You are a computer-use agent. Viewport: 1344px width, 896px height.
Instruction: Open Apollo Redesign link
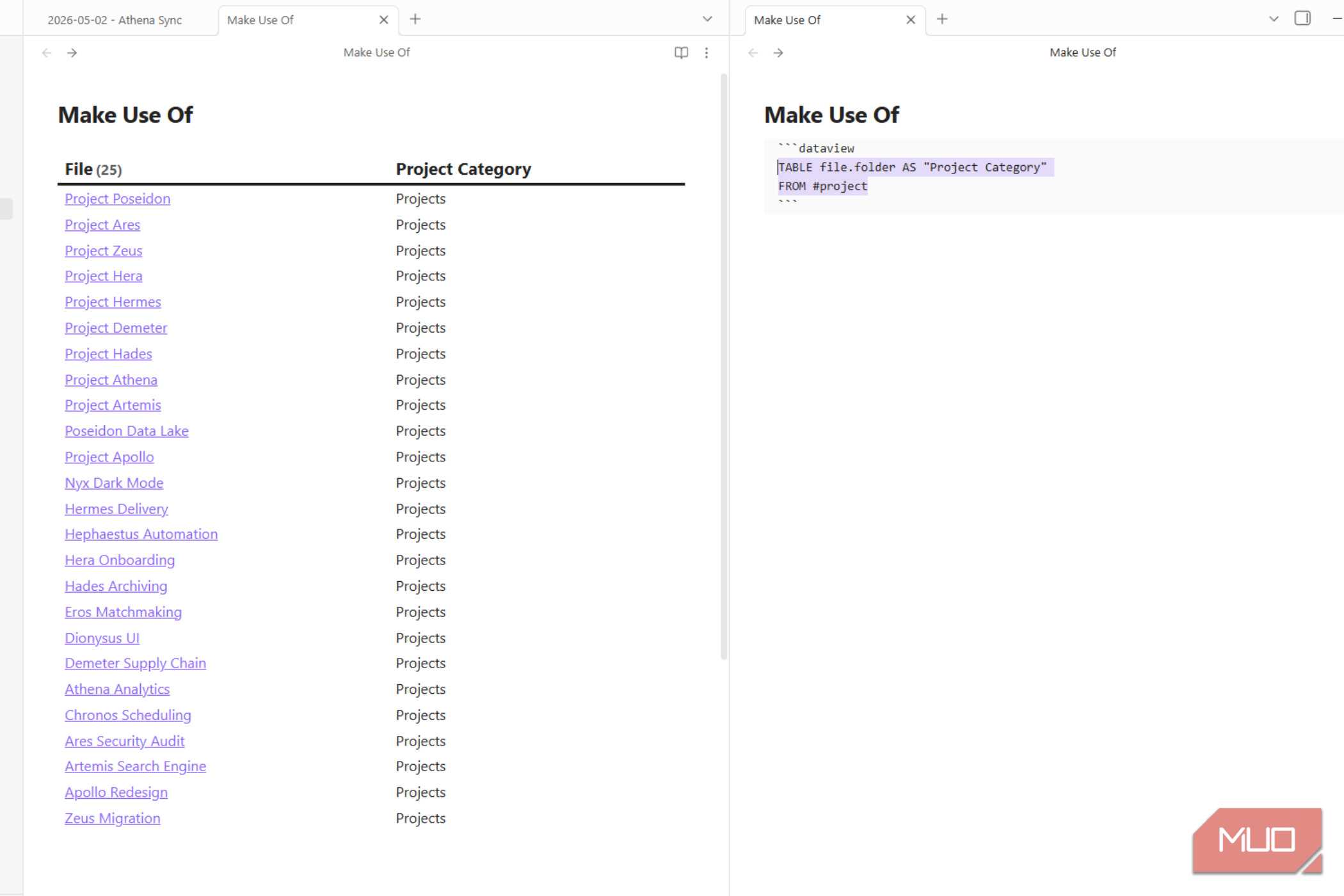(116, 792)
